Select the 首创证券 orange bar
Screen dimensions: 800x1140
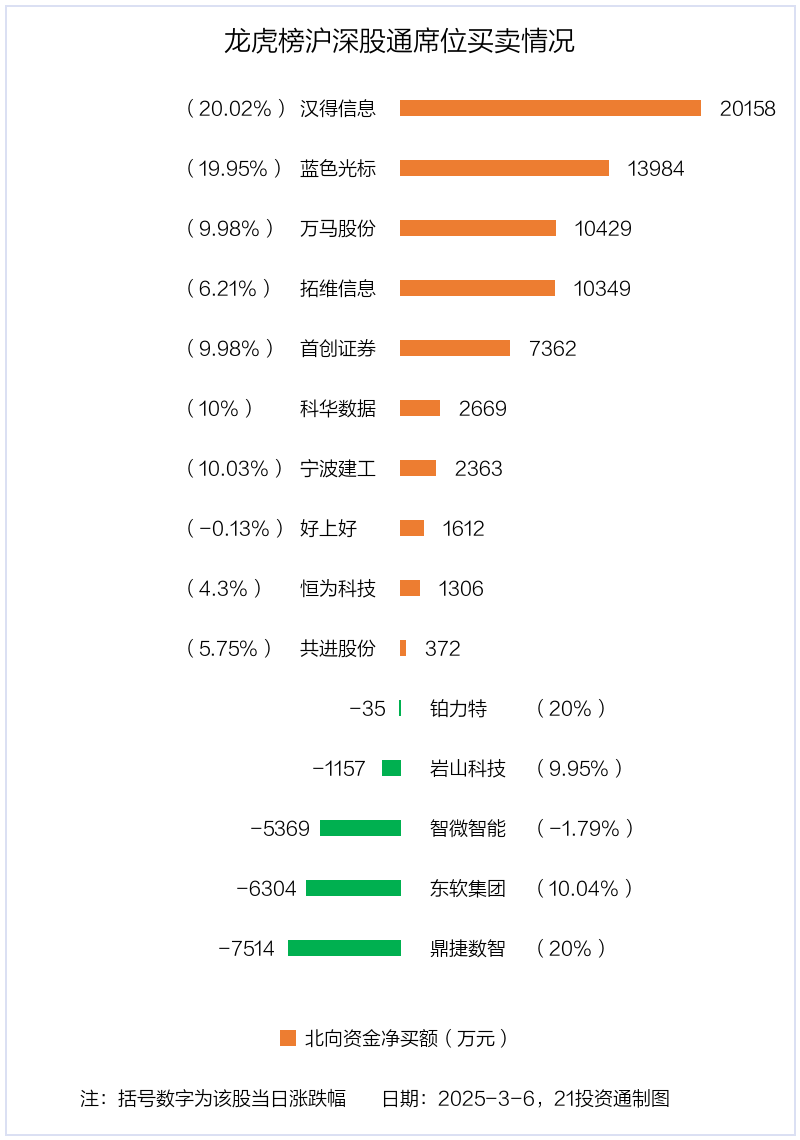tap(455, 348)
